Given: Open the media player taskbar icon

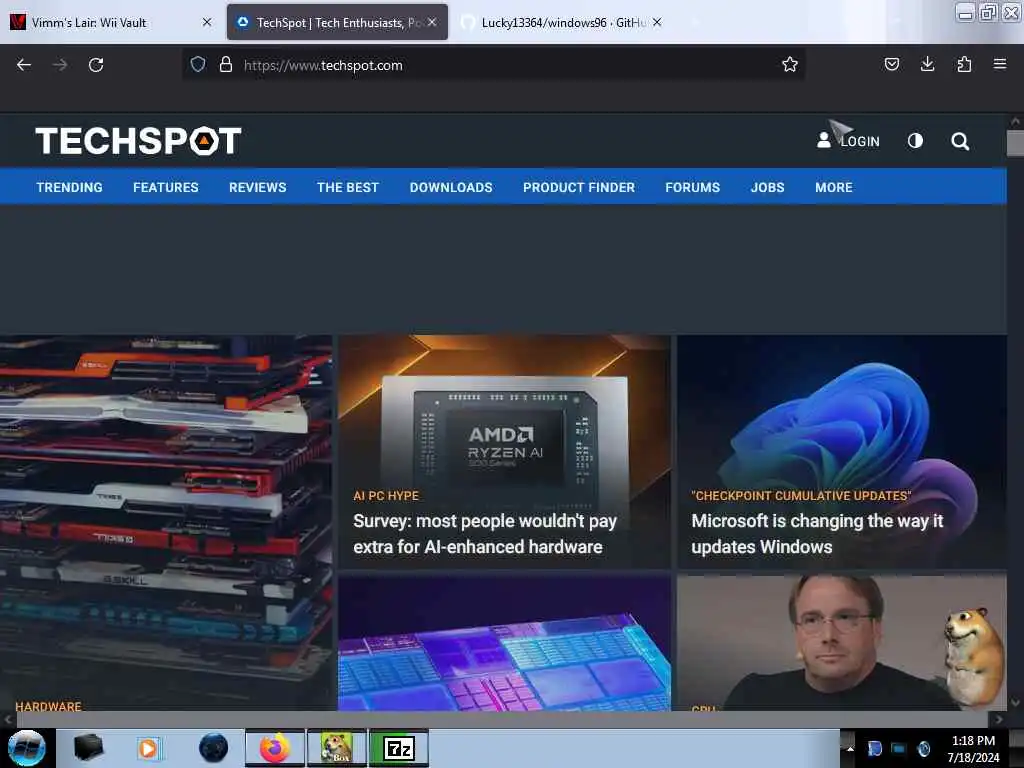Looking at the screenshot, I should [148, 748].
